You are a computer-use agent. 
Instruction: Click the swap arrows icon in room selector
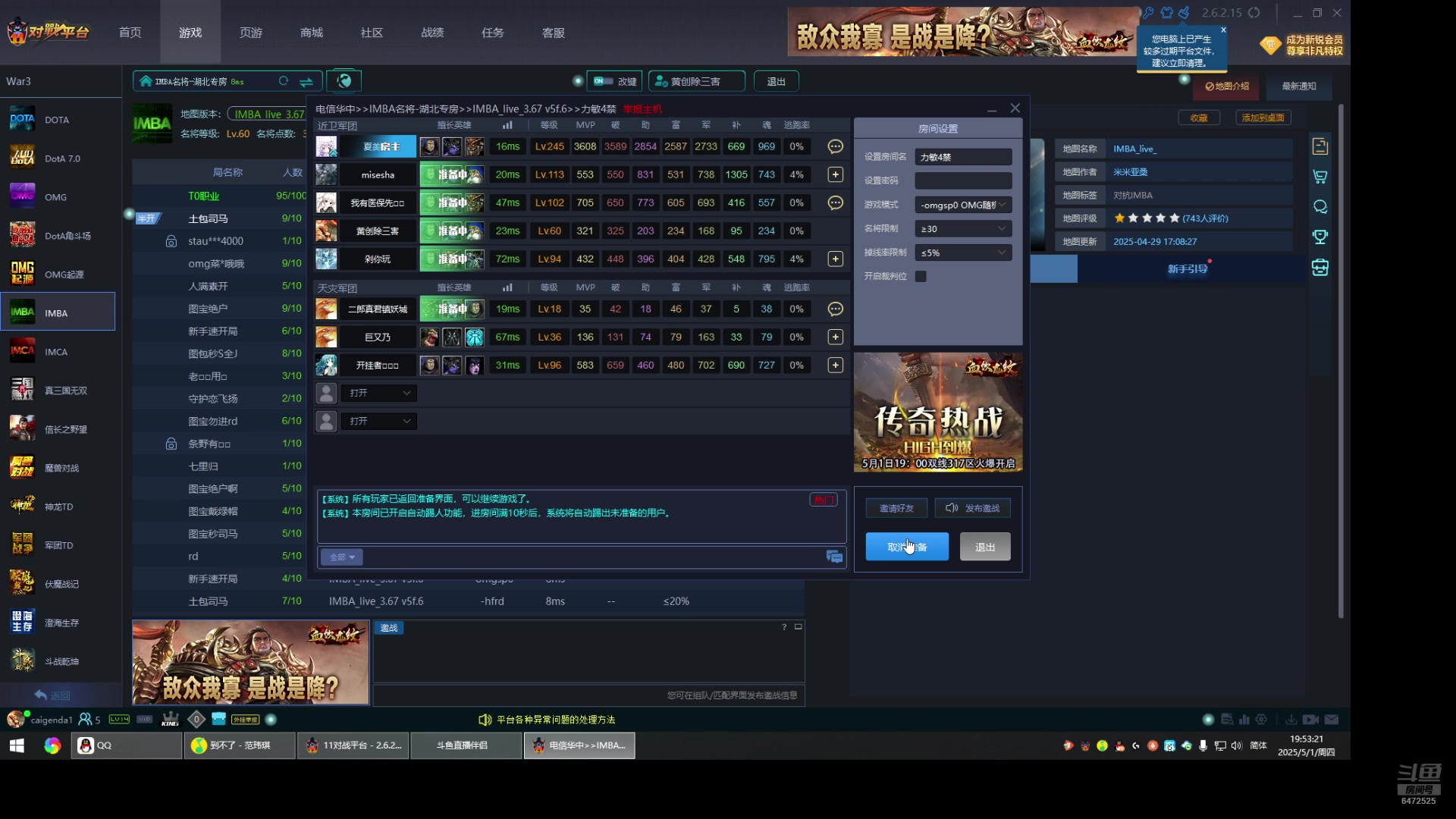tap(306, 81)
